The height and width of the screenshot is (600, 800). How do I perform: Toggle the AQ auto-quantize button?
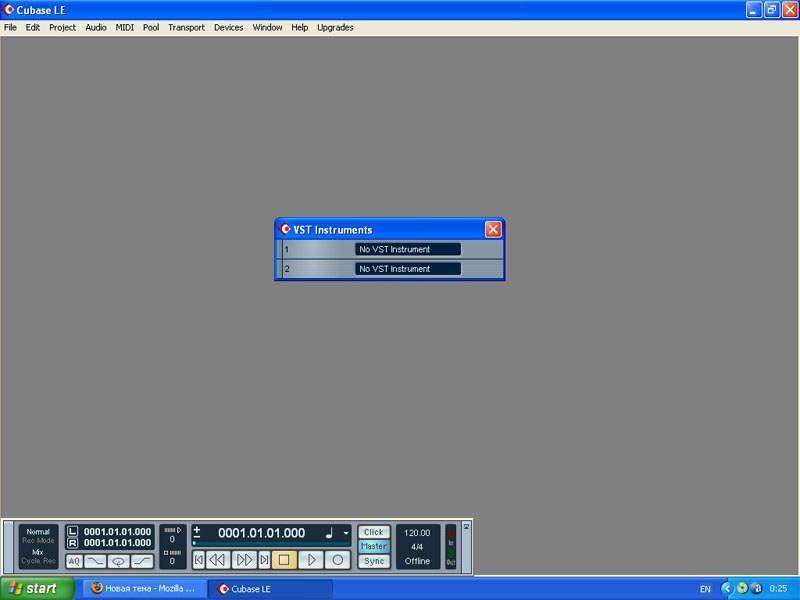coord(74,561)
